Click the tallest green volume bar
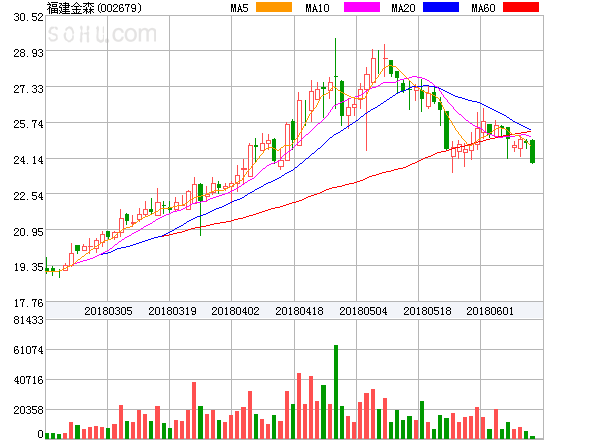600x440 pixels. point(336,392)
